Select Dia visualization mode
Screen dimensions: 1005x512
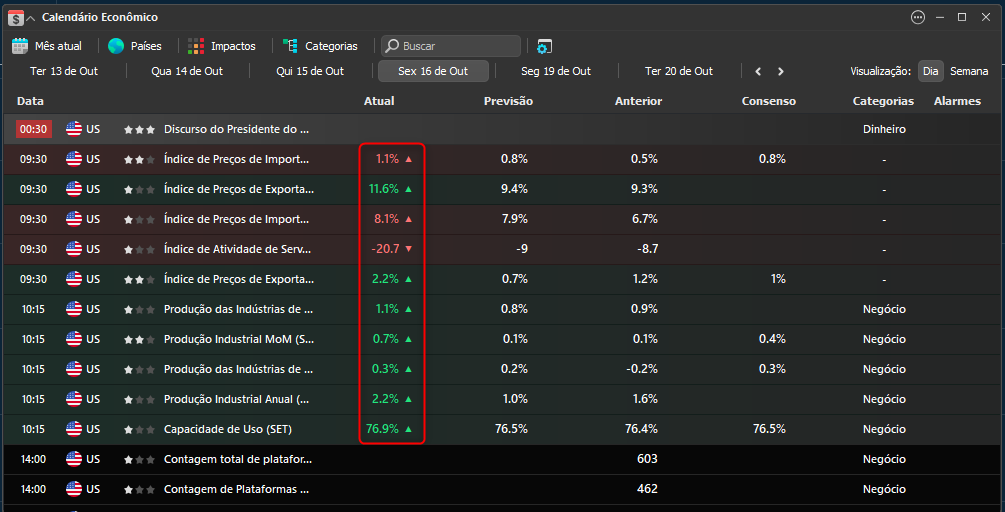pyautogui.click(x=931, y=71)
